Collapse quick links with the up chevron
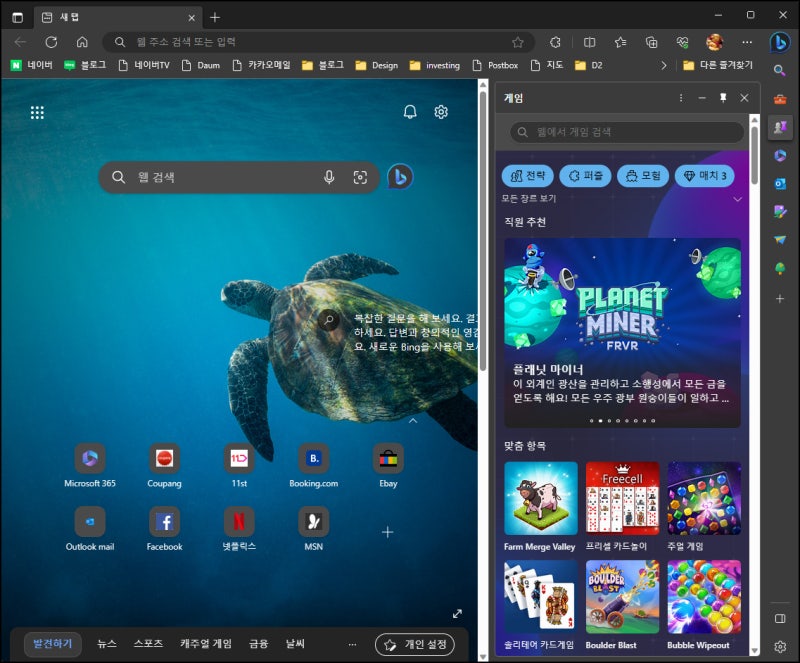The height and width of the screenshot is (663, 800). coord(413,421)
